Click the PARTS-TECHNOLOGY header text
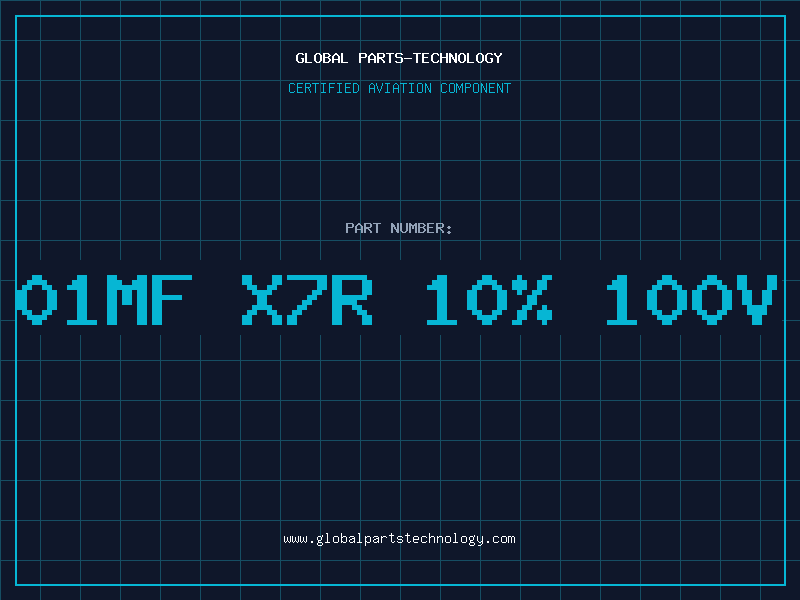 coord(430,58)
